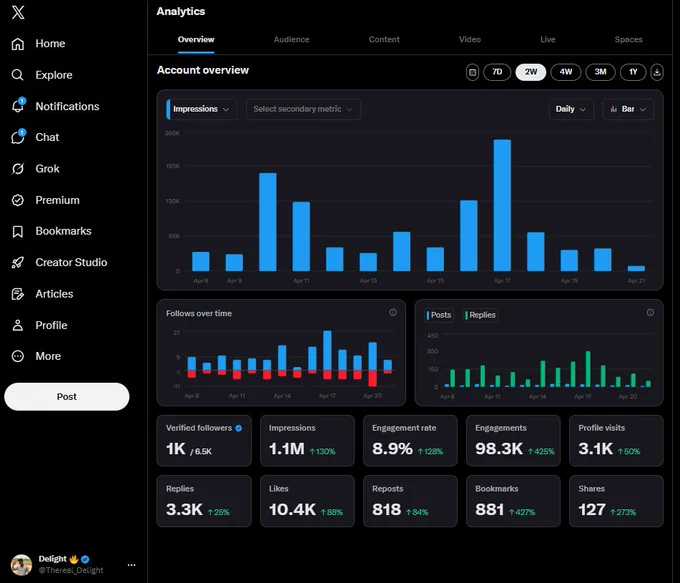Click the Home label in sidebar
The width and height of the screenshot is (680, 583).
50,44
